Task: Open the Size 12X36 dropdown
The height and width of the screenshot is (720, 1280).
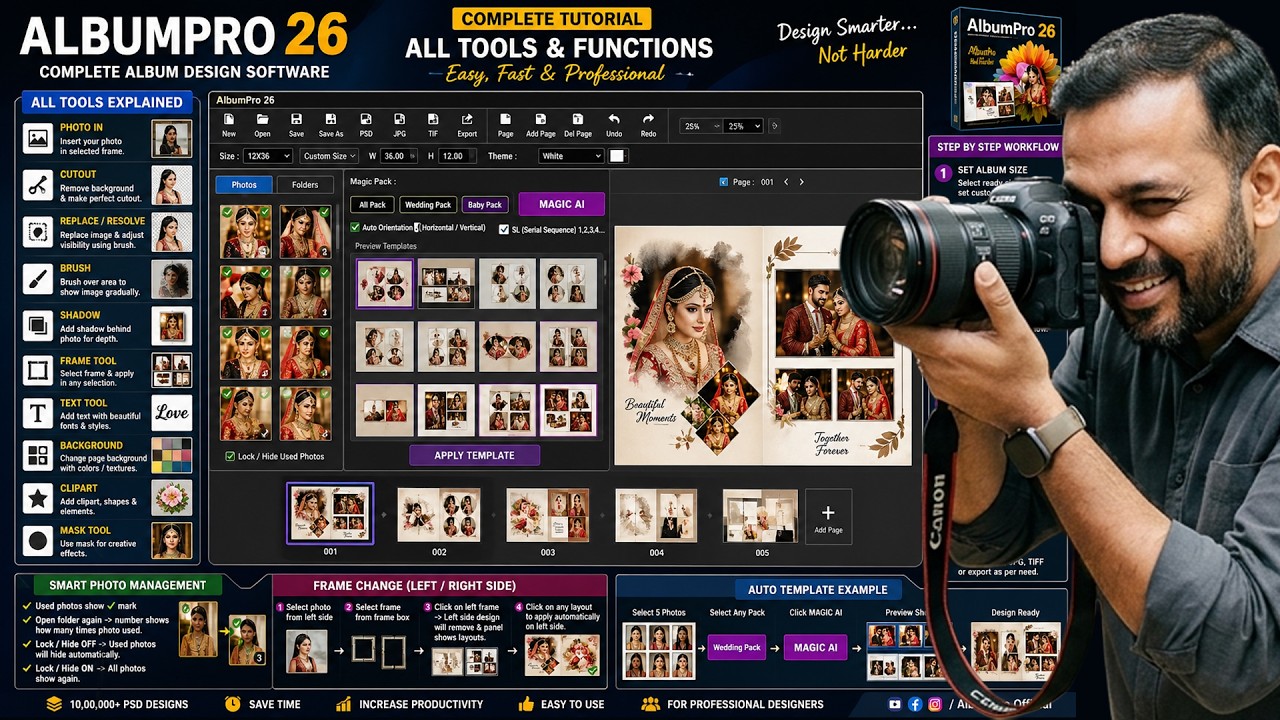Action: (268, 156)
